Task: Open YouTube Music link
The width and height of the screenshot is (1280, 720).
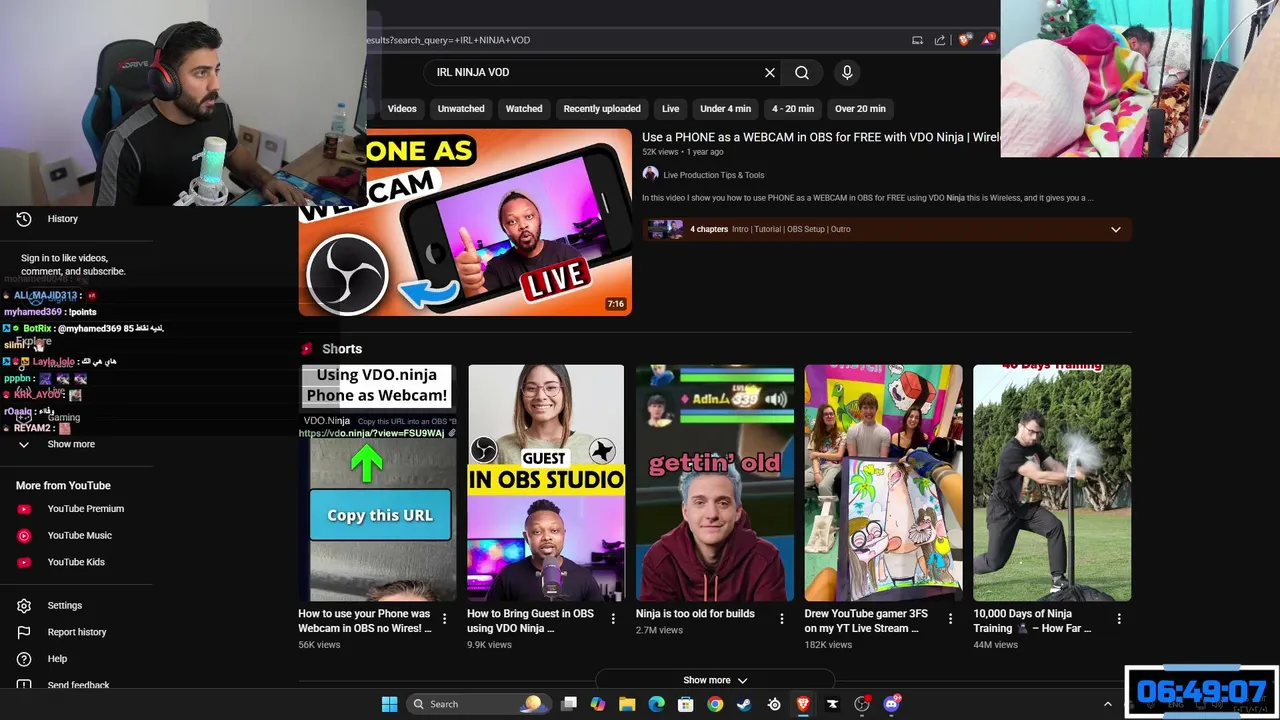Action: [79, 535]
